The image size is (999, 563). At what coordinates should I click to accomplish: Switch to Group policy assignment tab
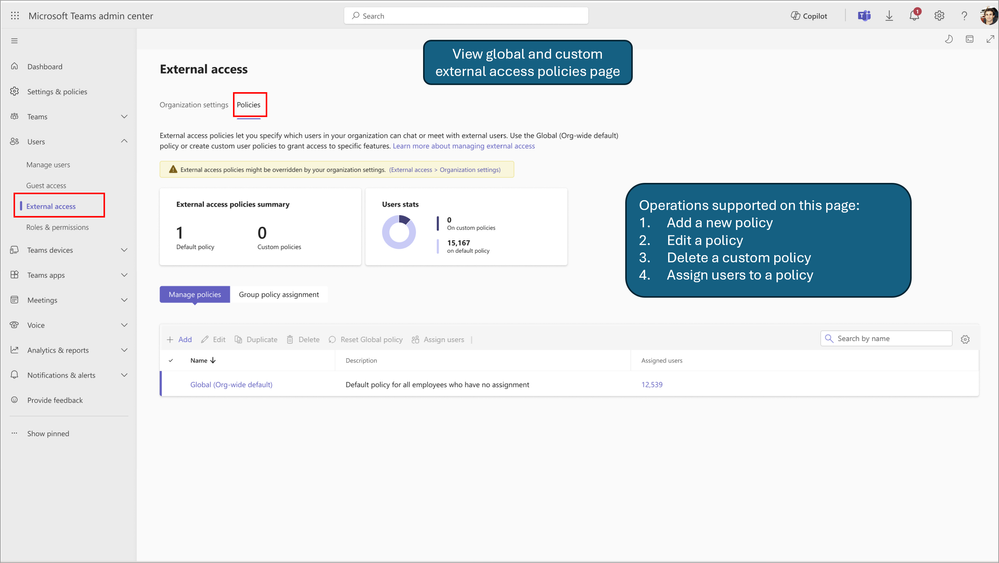click(278, 294)
